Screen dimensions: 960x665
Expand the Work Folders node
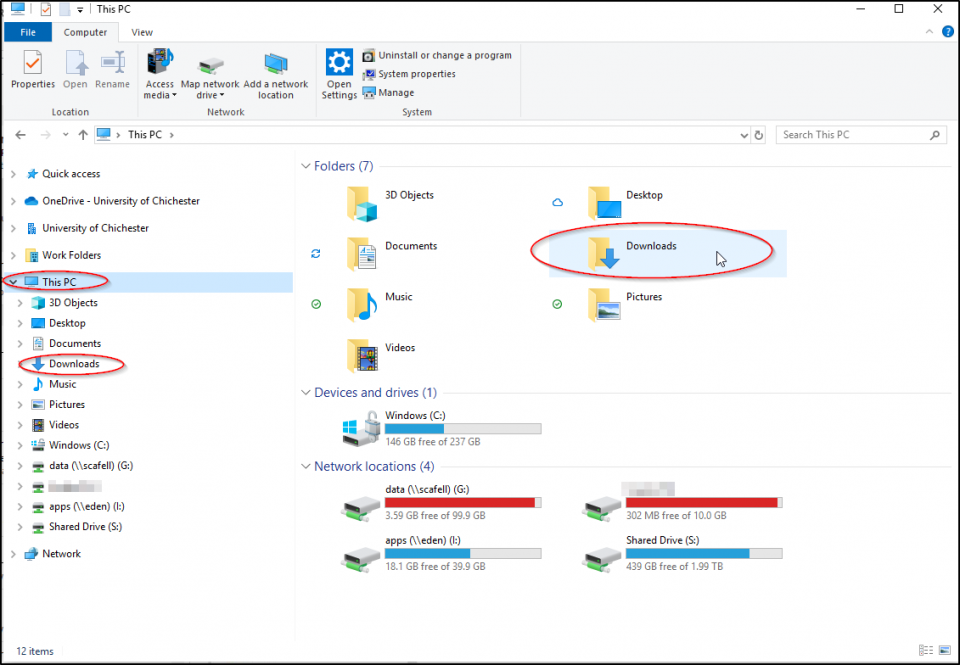point(13,255)
